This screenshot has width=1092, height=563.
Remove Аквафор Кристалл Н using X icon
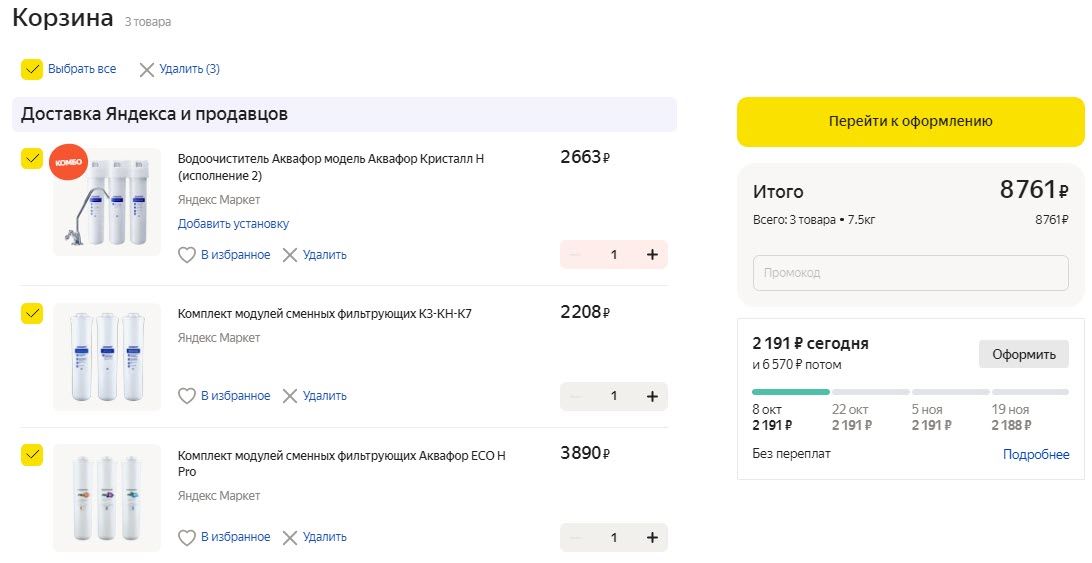coord(290,255)
